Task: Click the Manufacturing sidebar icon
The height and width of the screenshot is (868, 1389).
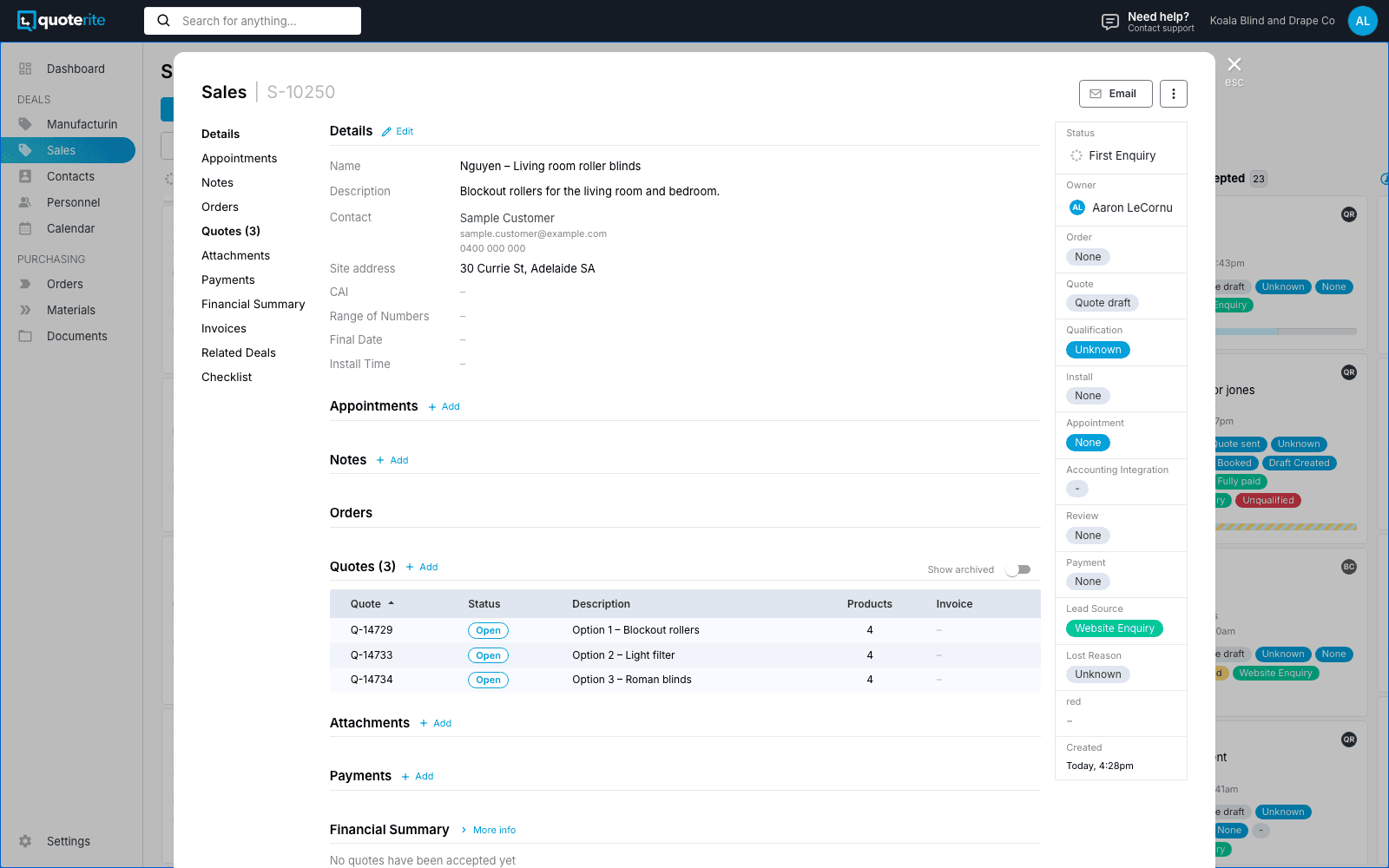Action: pos(25,124)
